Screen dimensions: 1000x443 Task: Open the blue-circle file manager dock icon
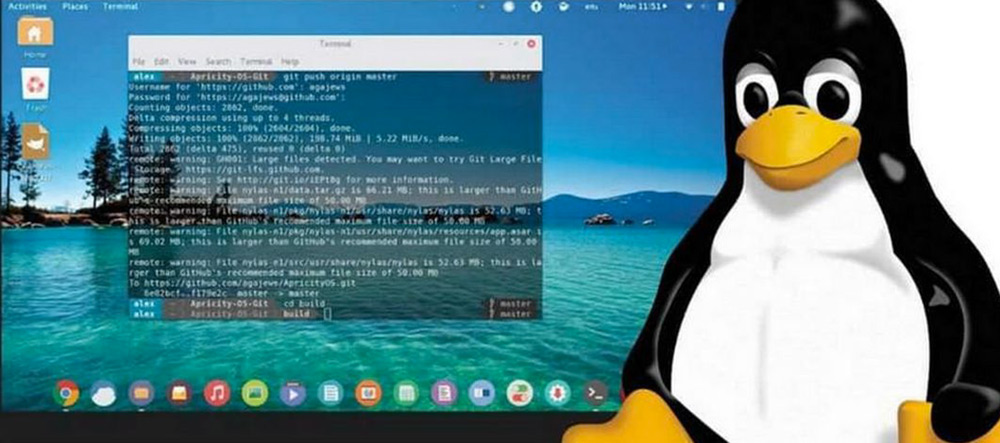click(141, 393)
